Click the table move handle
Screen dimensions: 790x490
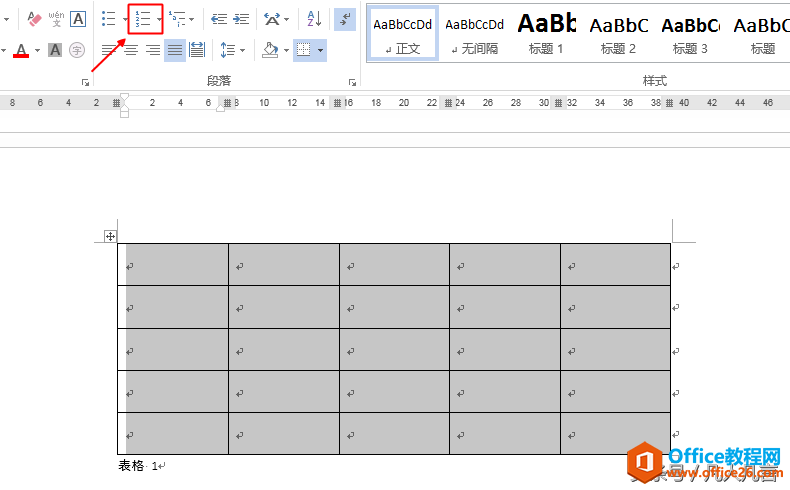click(111, 236)
